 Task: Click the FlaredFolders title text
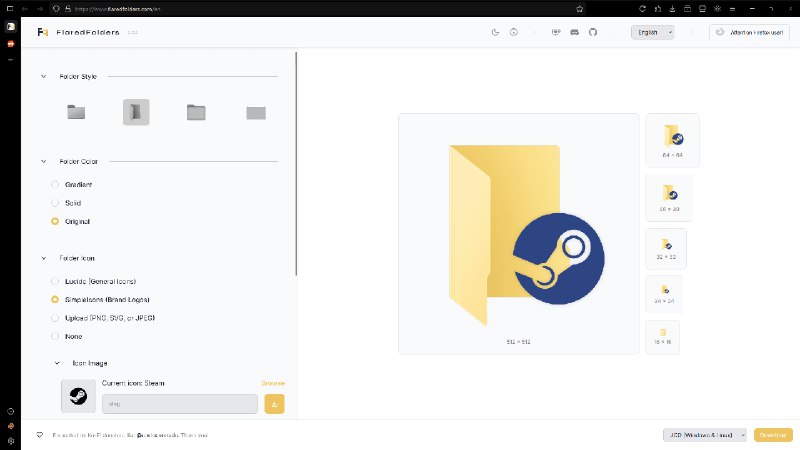tap(88, 32)
